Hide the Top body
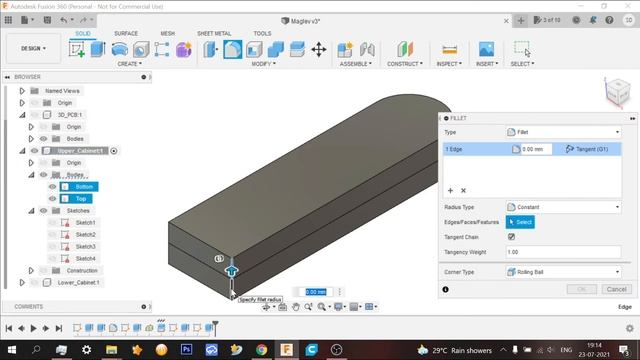This screenshot has height=360, width=640. click(x=52, y=199)
